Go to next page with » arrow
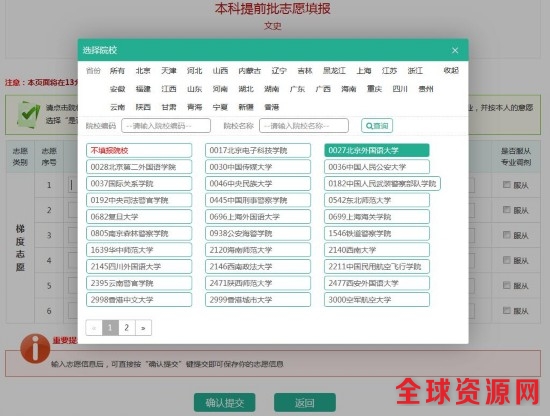The height and width of the screenshot is (416, 550). coord(143,328)
